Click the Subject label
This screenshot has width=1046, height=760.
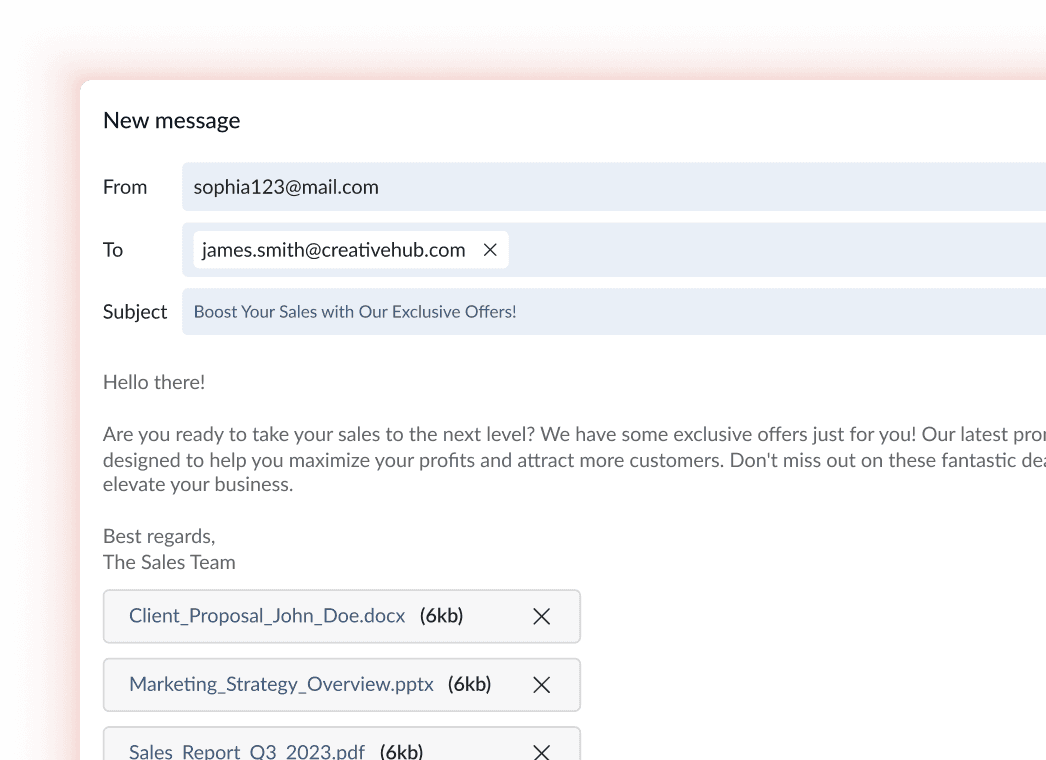(x=135, y=312)
